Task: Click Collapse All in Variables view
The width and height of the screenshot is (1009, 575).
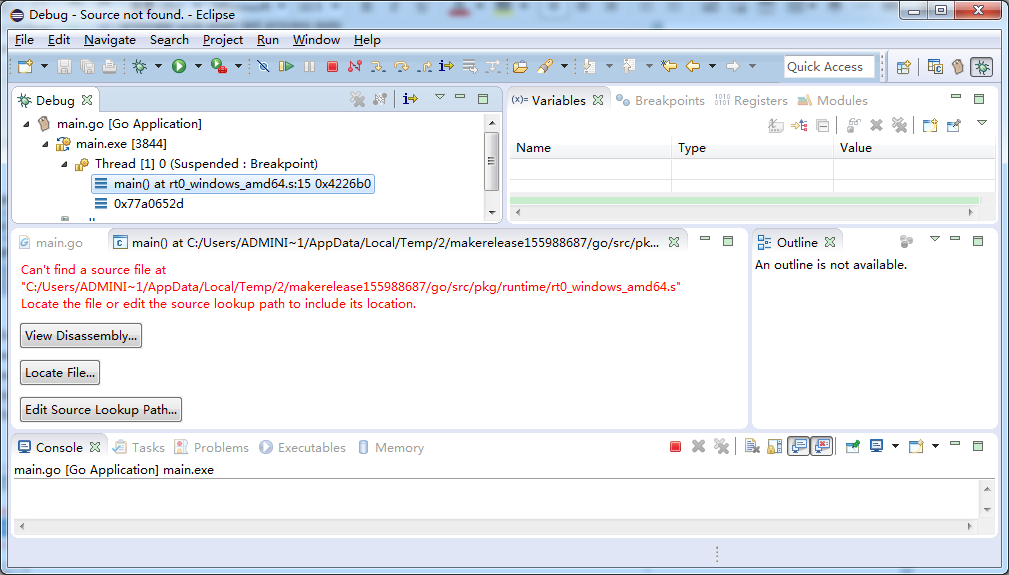Action: (822, 125)
